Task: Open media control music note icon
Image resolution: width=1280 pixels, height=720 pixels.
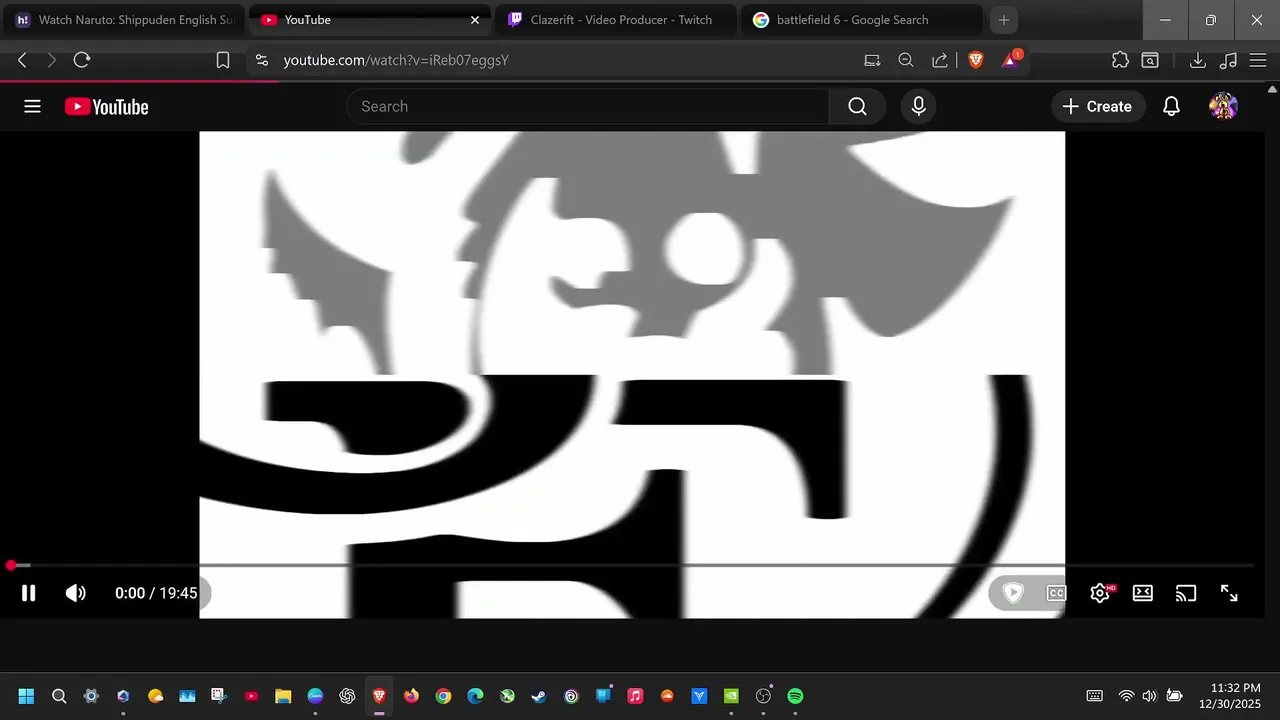Action: pos(1229,60)
